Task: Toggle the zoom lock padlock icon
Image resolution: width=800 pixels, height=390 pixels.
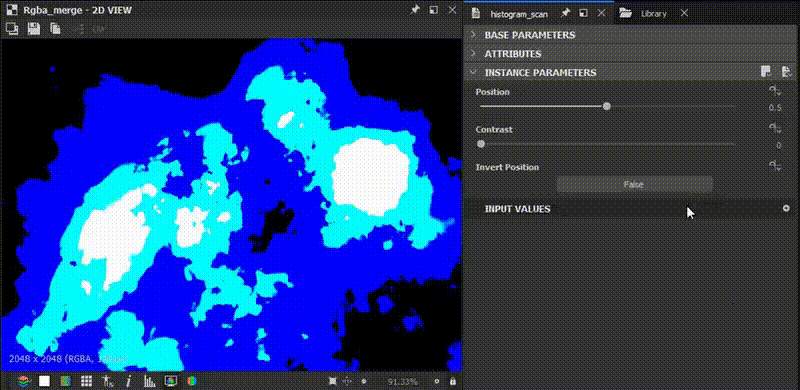Action: [x=453, y=381]
